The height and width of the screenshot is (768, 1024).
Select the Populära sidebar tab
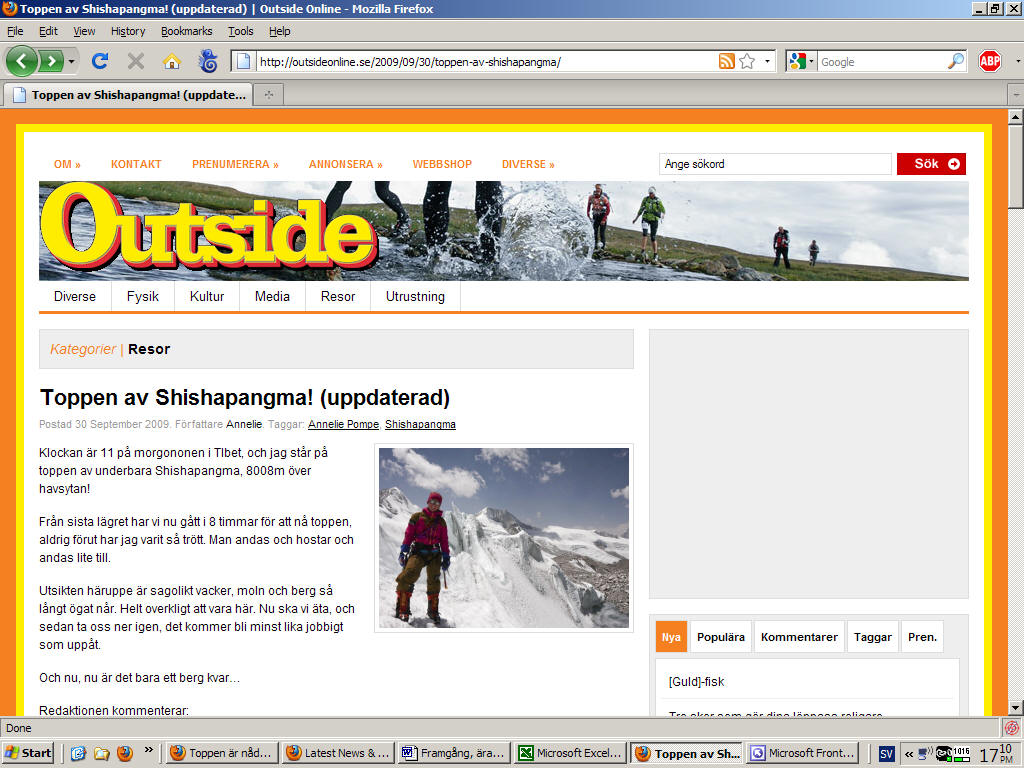(721, 637)
